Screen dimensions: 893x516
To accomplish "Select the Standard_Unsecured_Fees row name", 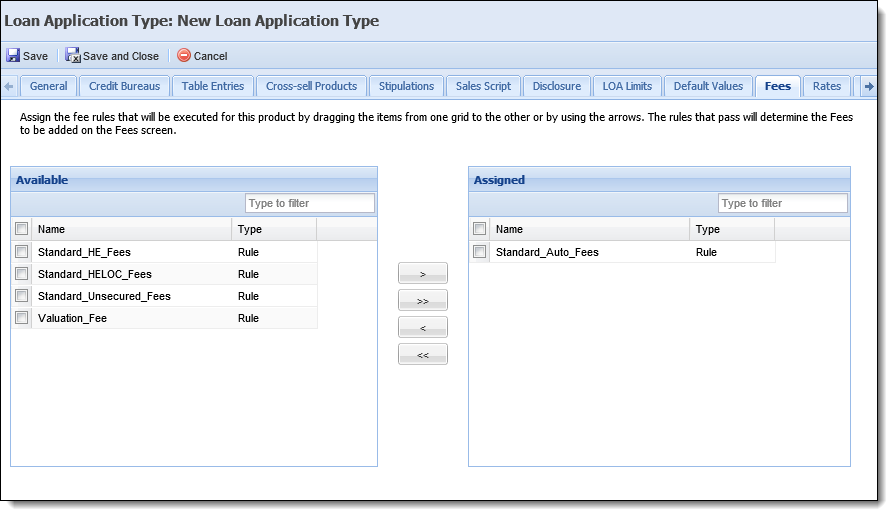I will point(104,296).
